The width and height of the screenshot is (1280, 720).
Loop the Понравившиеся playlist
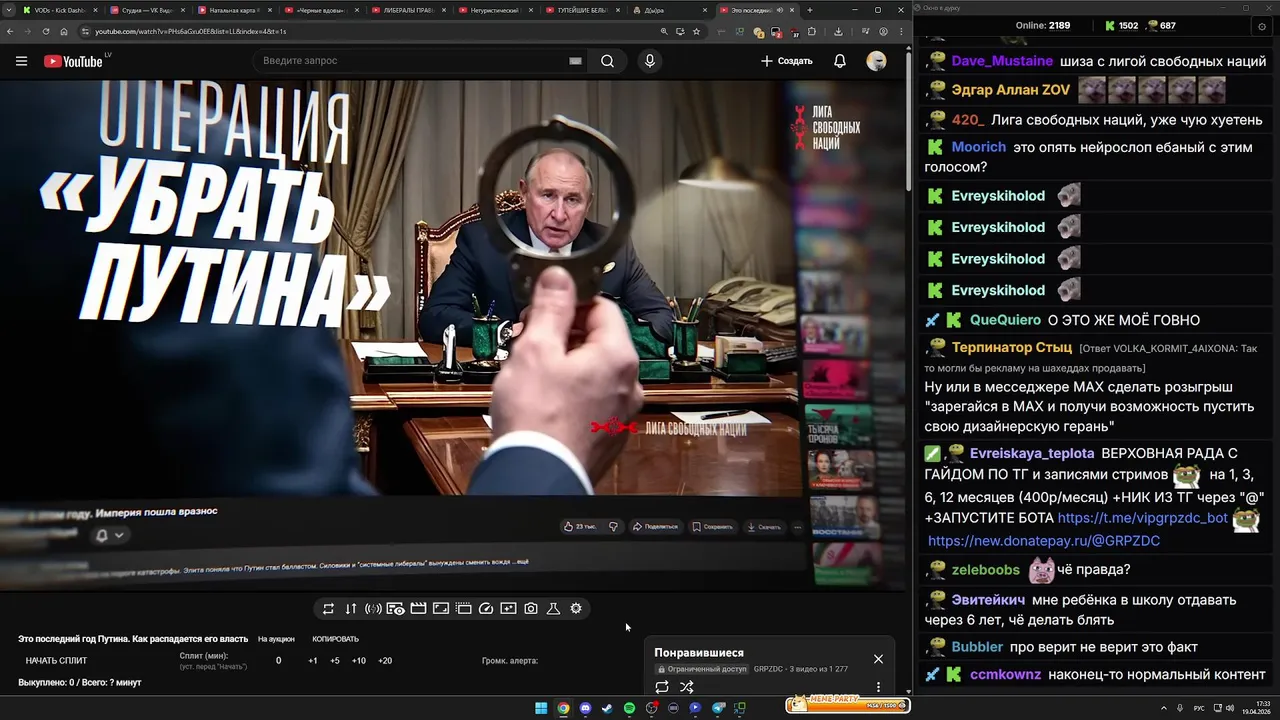pos(662,687)
